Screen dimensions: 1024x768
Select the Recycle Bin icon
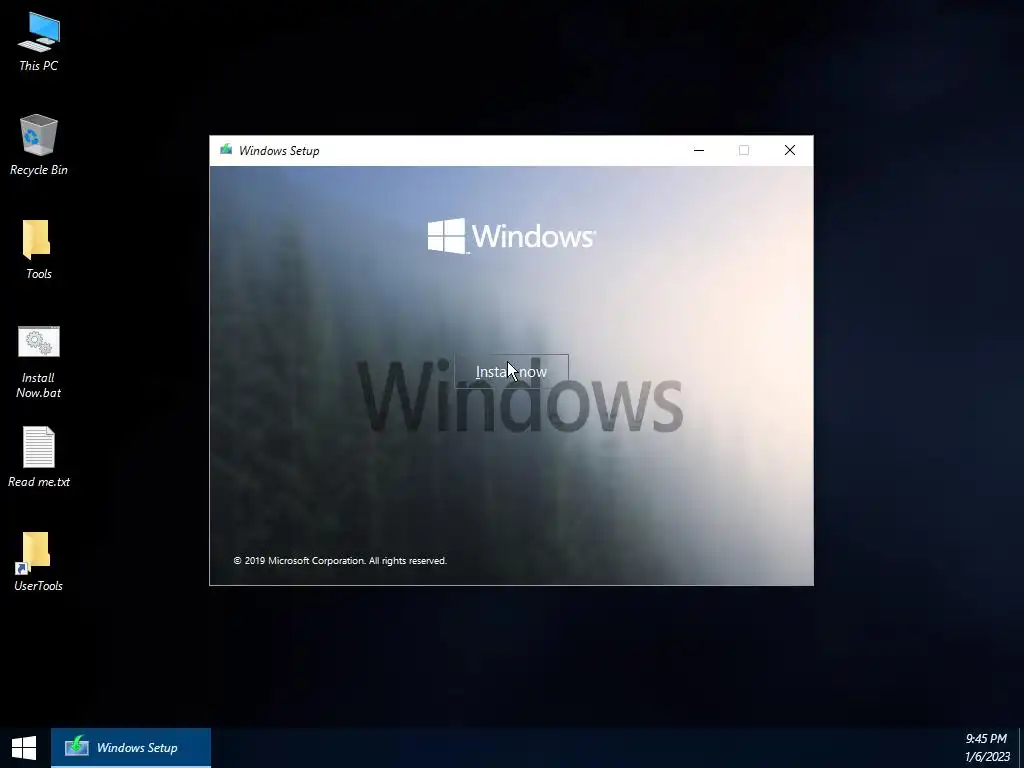coord(39,145)
